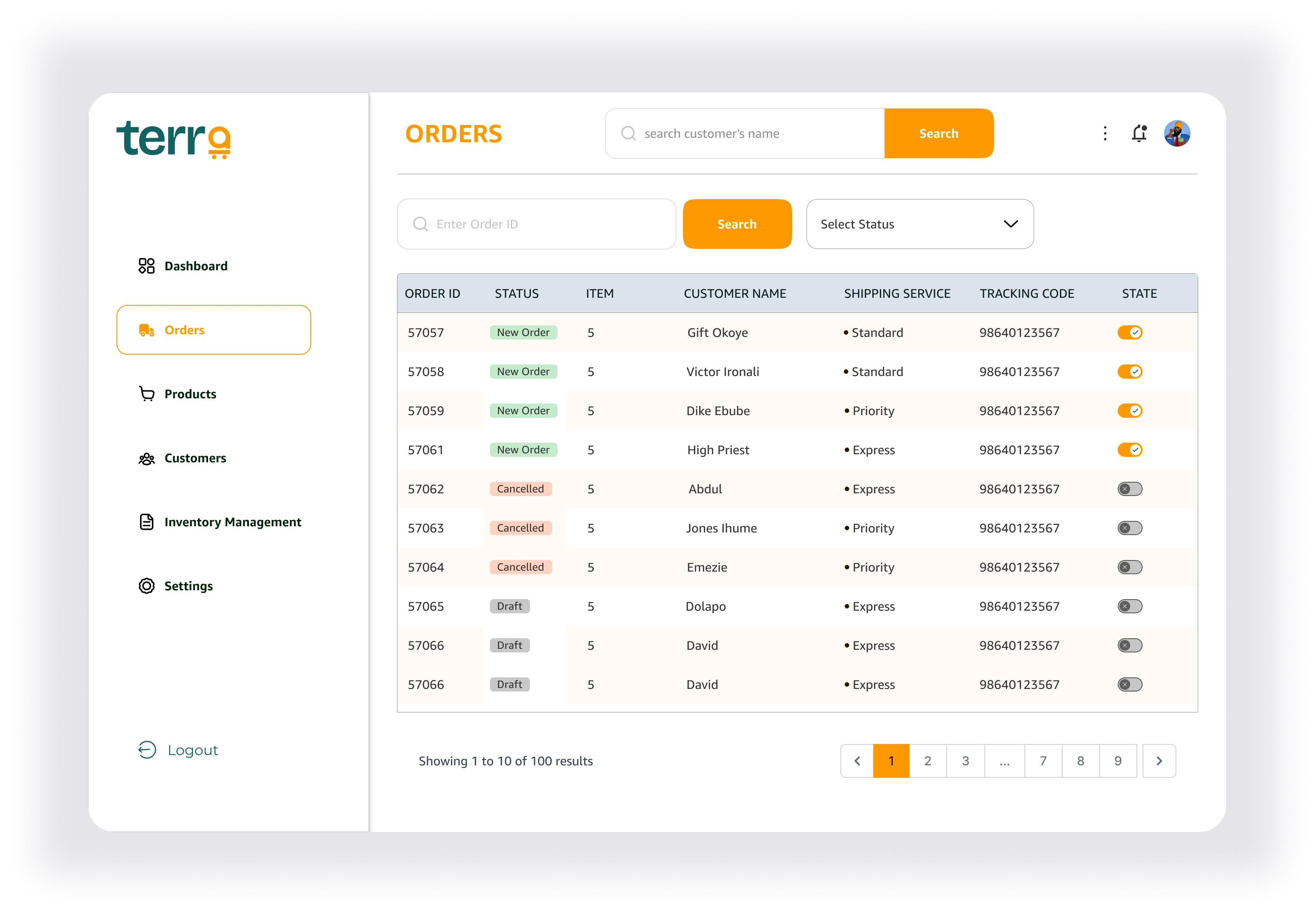Go to previous page with left chevron
Screen dimensions: 1316x912
[x=856, y=760]
